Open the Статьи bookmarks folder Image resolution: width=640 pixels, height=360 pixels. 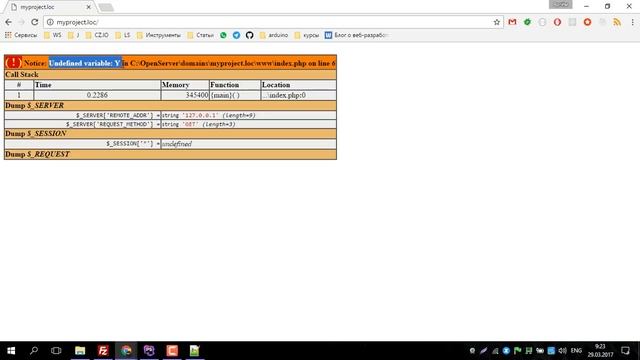pos(200,35)
